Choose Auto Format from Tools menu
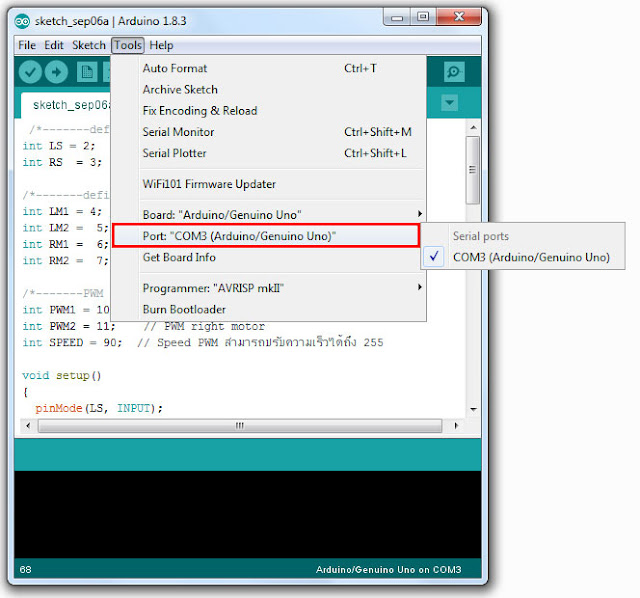 (x=269, y=68)
